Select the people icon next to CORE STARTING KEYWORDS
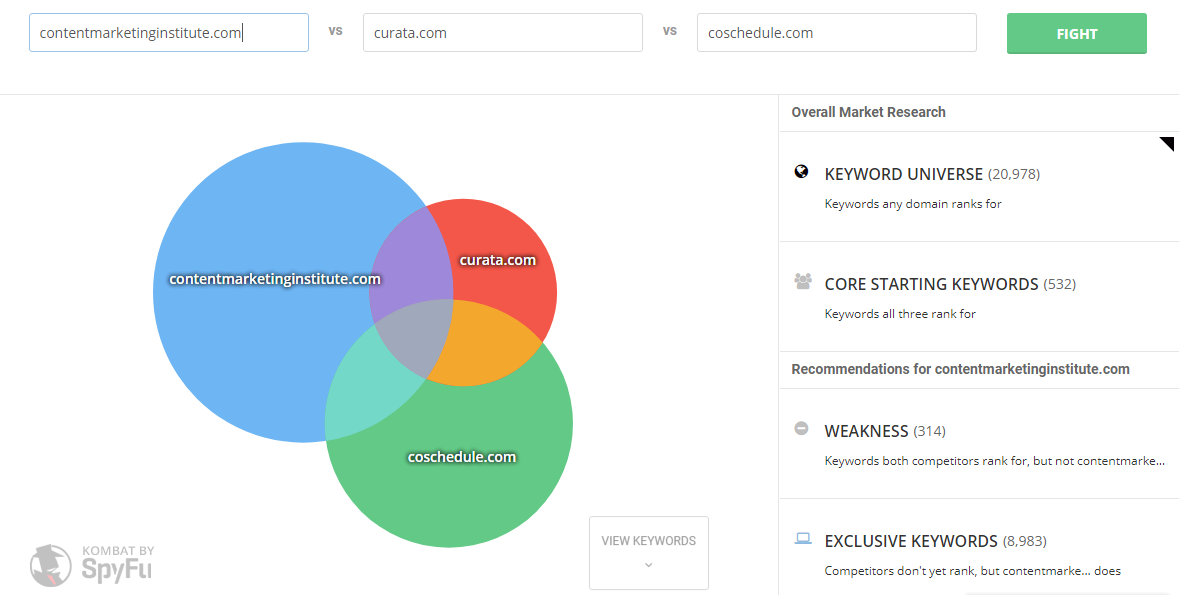This screenshot has width=1179, height=595. (802, 281)
